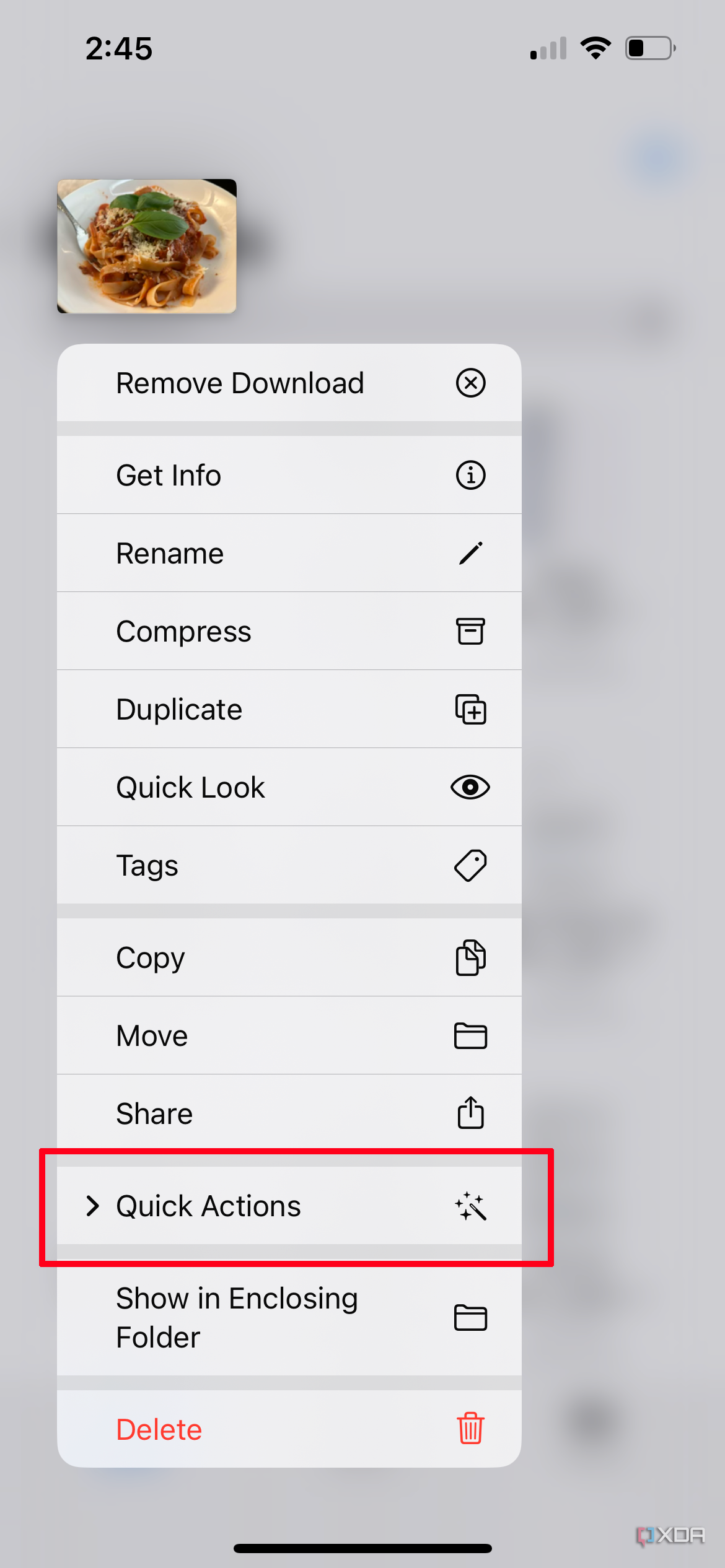The width and height of the screenshot is (725, 1568).
Task: Tap the magic wand icon for Quick Actions
Action: (470, 1206)
